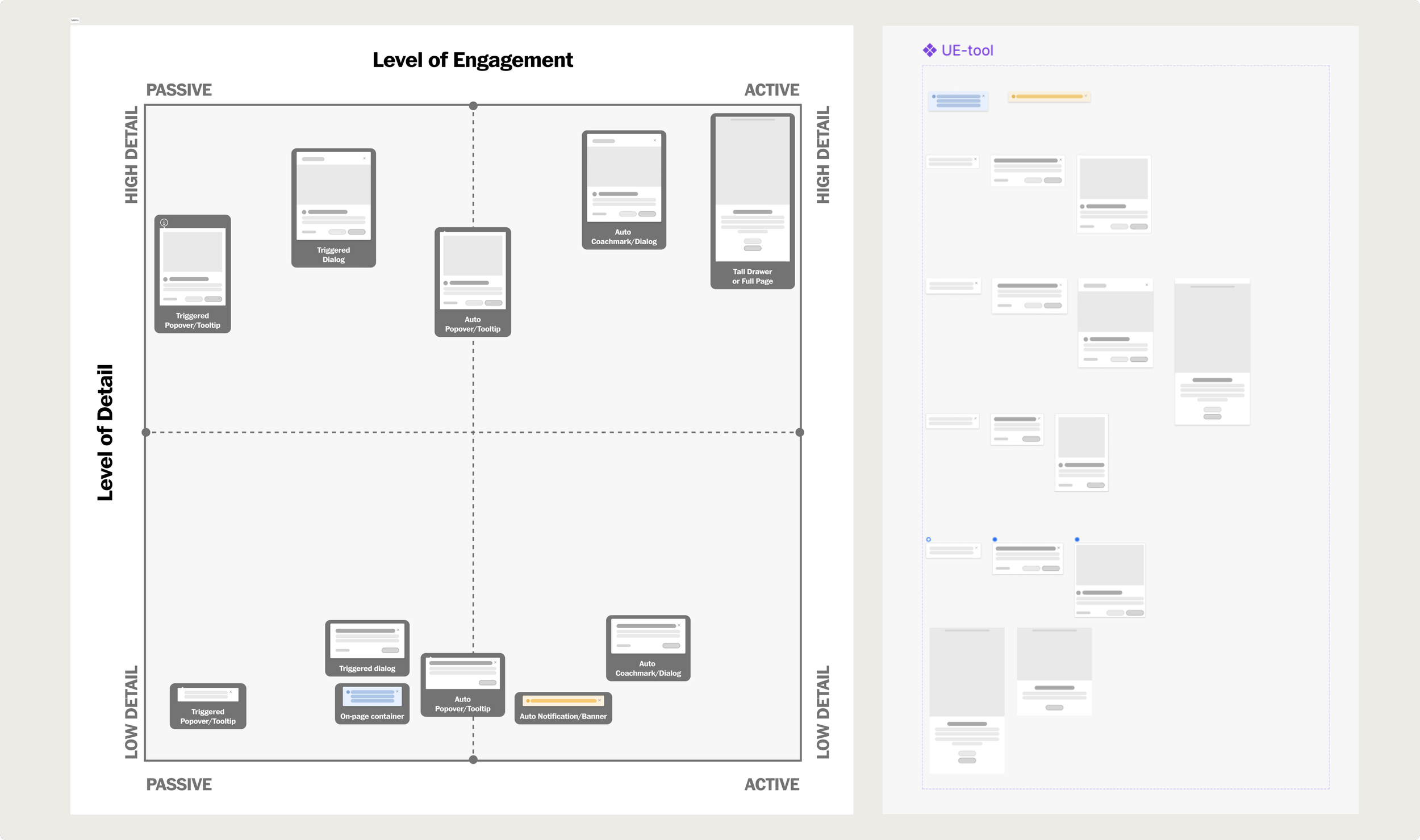Click the dot at left end of horizontal axis
Image resolution: width=1420 pixels, height=840 pixels.
pos(146,432)
